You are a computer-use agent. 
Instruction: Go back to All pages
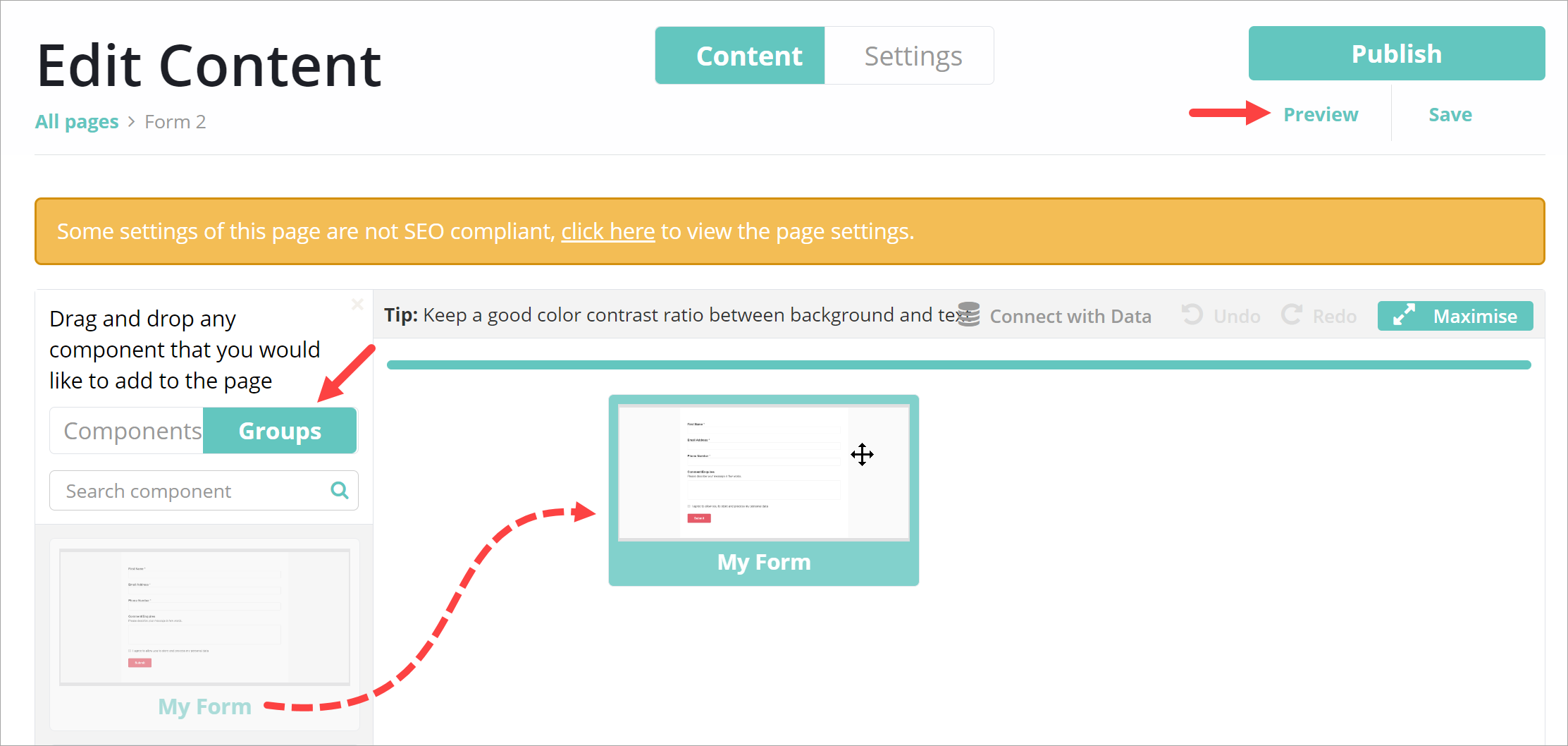pyautogui.click(x=77, y=122)
